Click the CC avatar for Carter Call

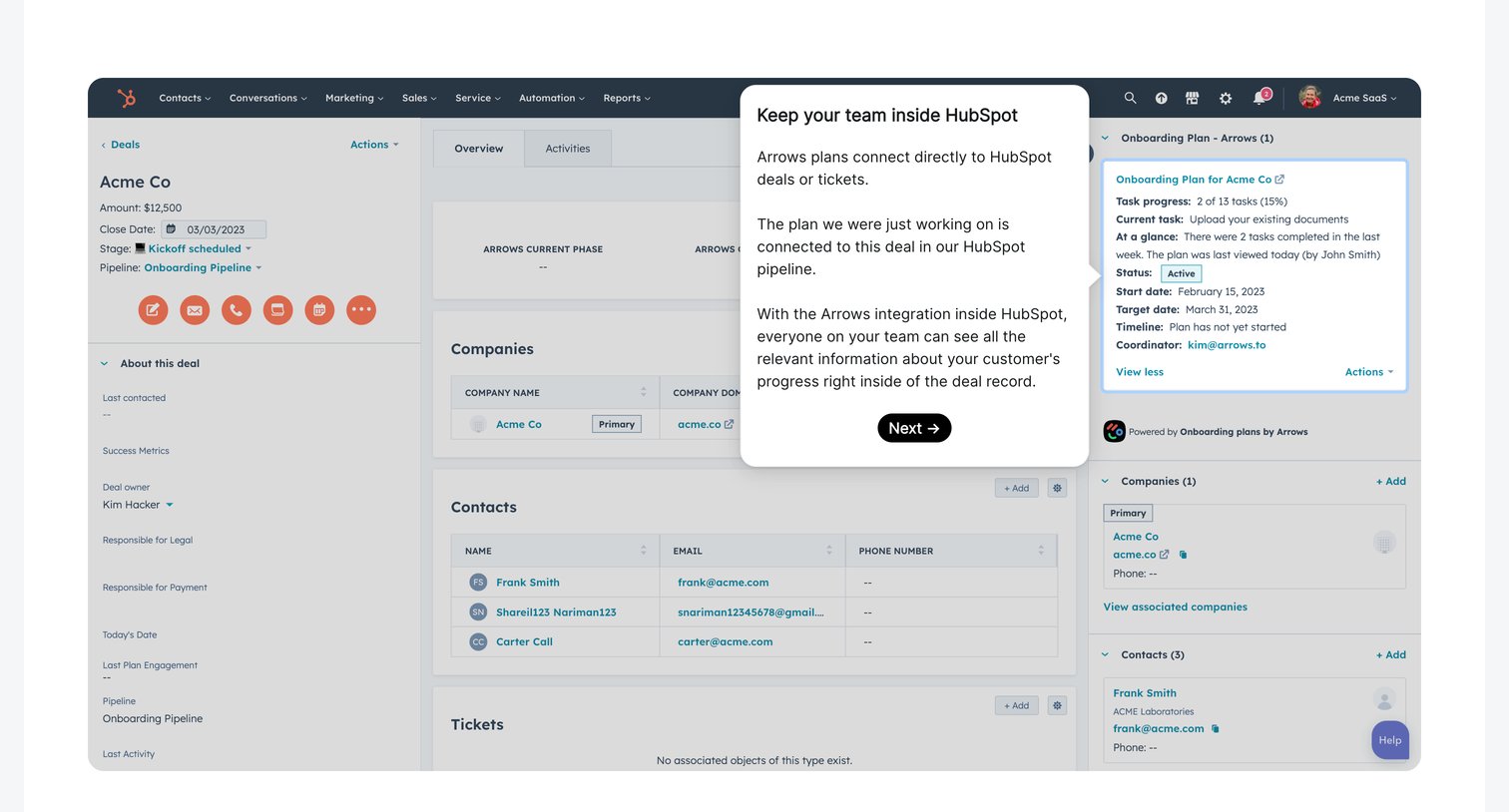click(x=478, y=642)
